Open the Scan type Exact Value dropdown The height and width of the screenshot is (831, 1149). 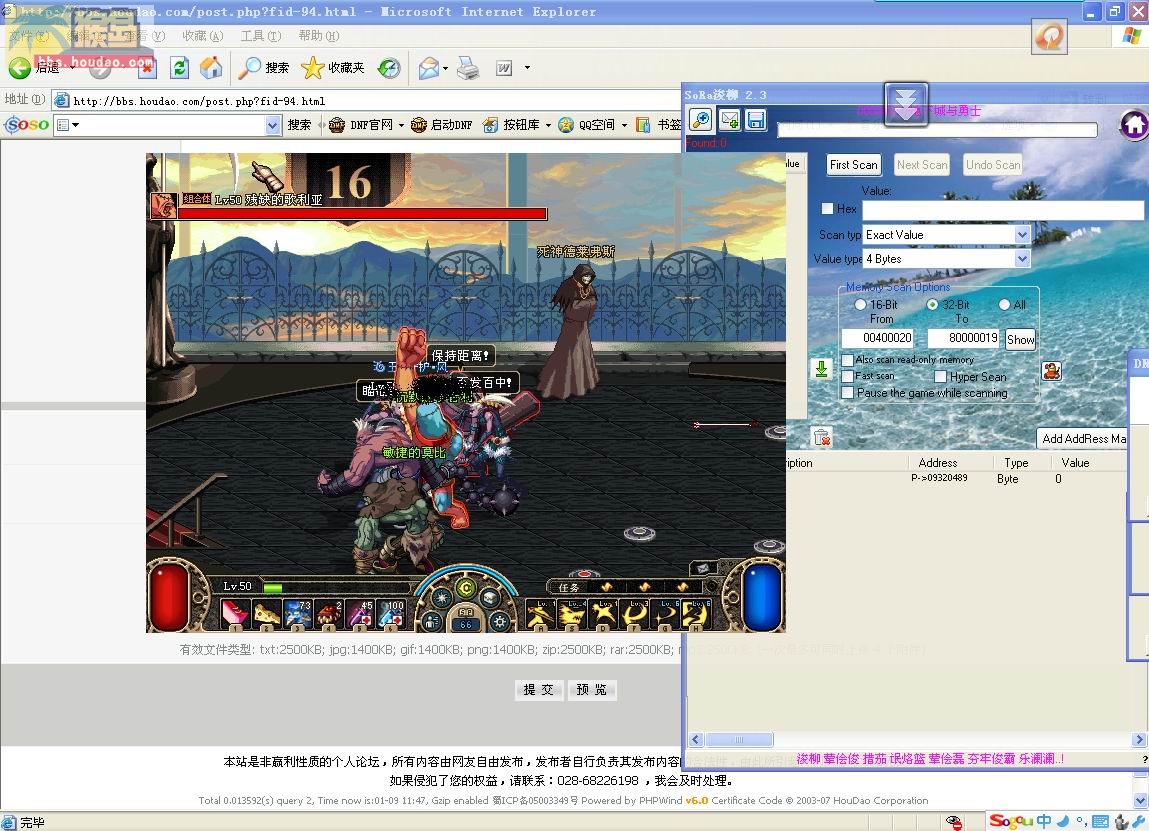point(1022,234)
